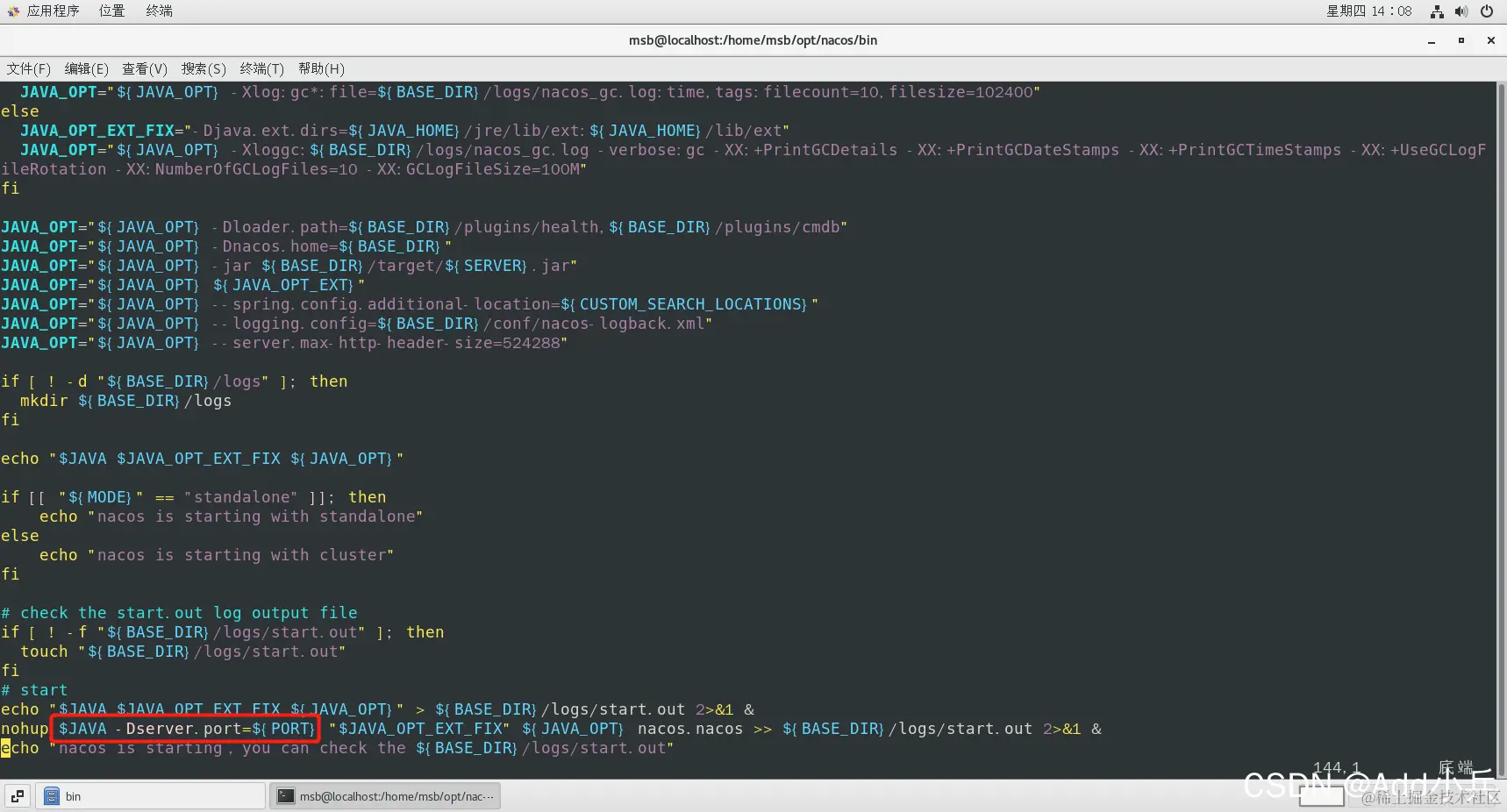
Task: Click the JAVA_OPT_EXT_FIX= assignment line
Action: pos(404,131)
